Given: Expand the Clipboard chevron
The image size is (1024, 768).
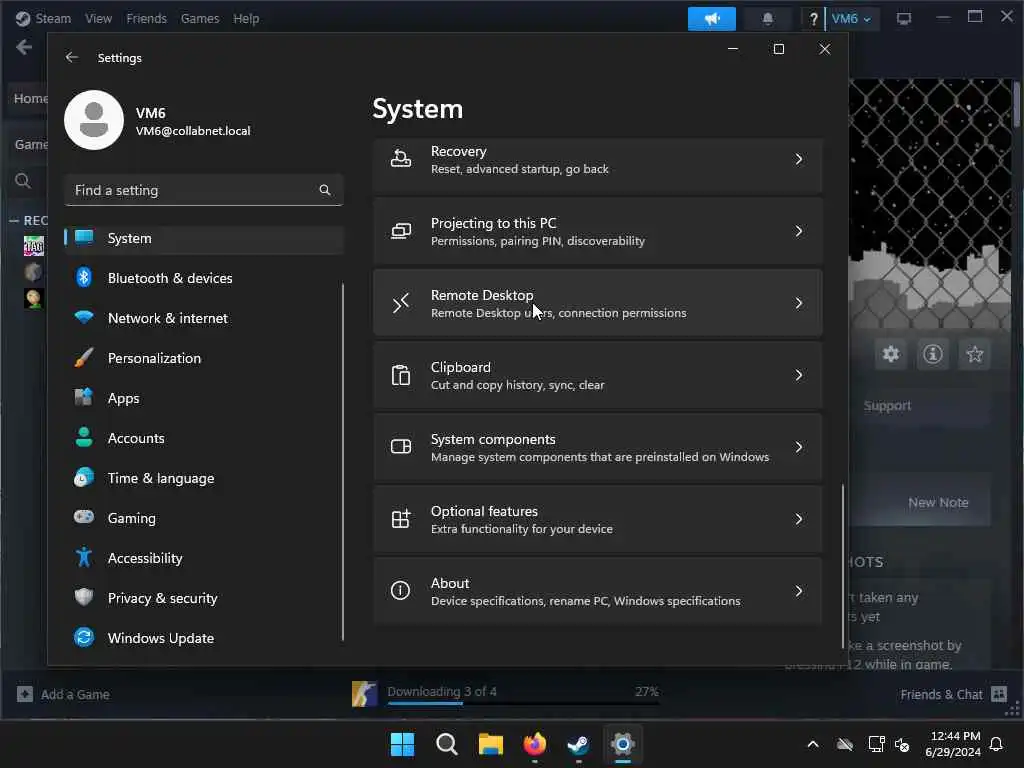Looking at the screenshot, I should (799, 375).
